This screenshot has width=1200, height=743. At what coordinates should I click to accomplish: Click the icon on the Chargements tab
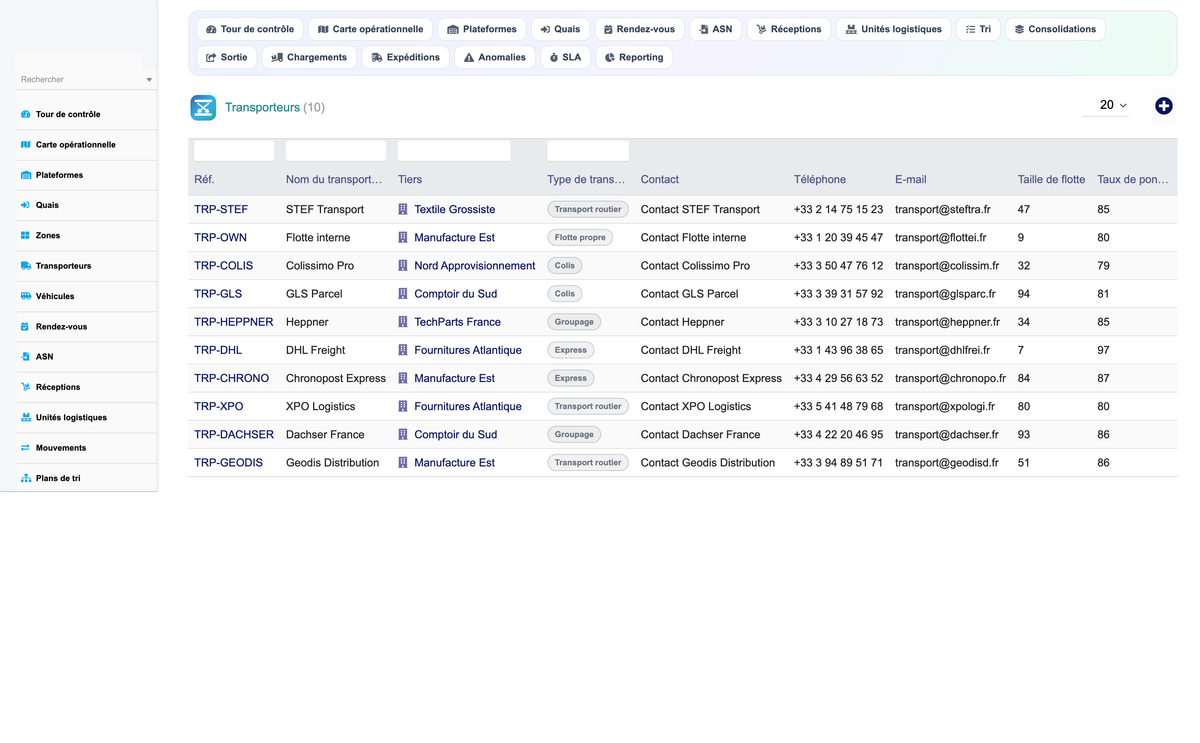[277, 58]
